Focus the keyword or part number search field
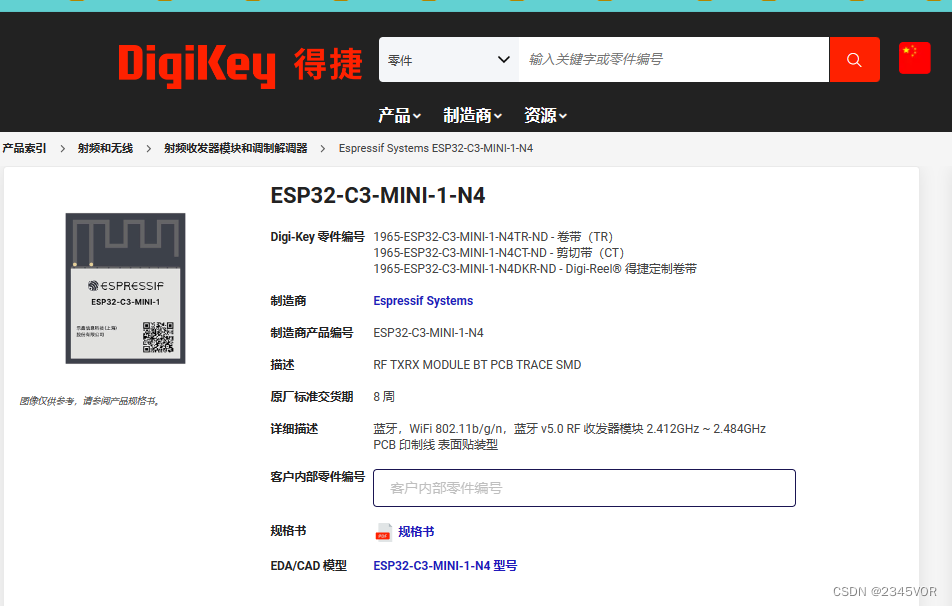 (674, 60)
